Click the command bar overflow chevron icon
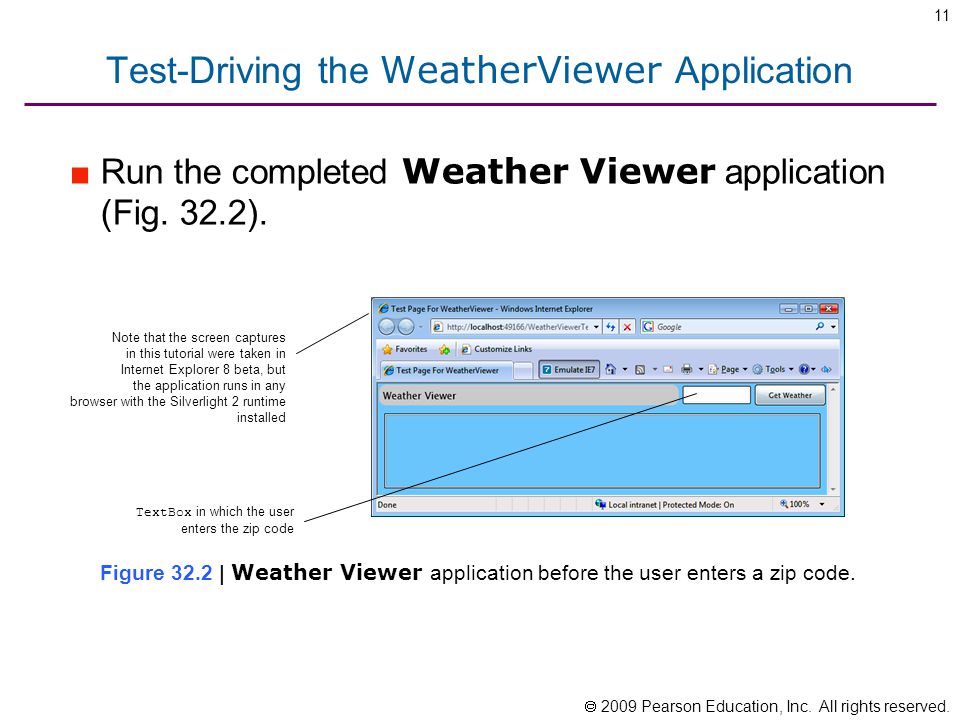 click(x=827, y=369)
